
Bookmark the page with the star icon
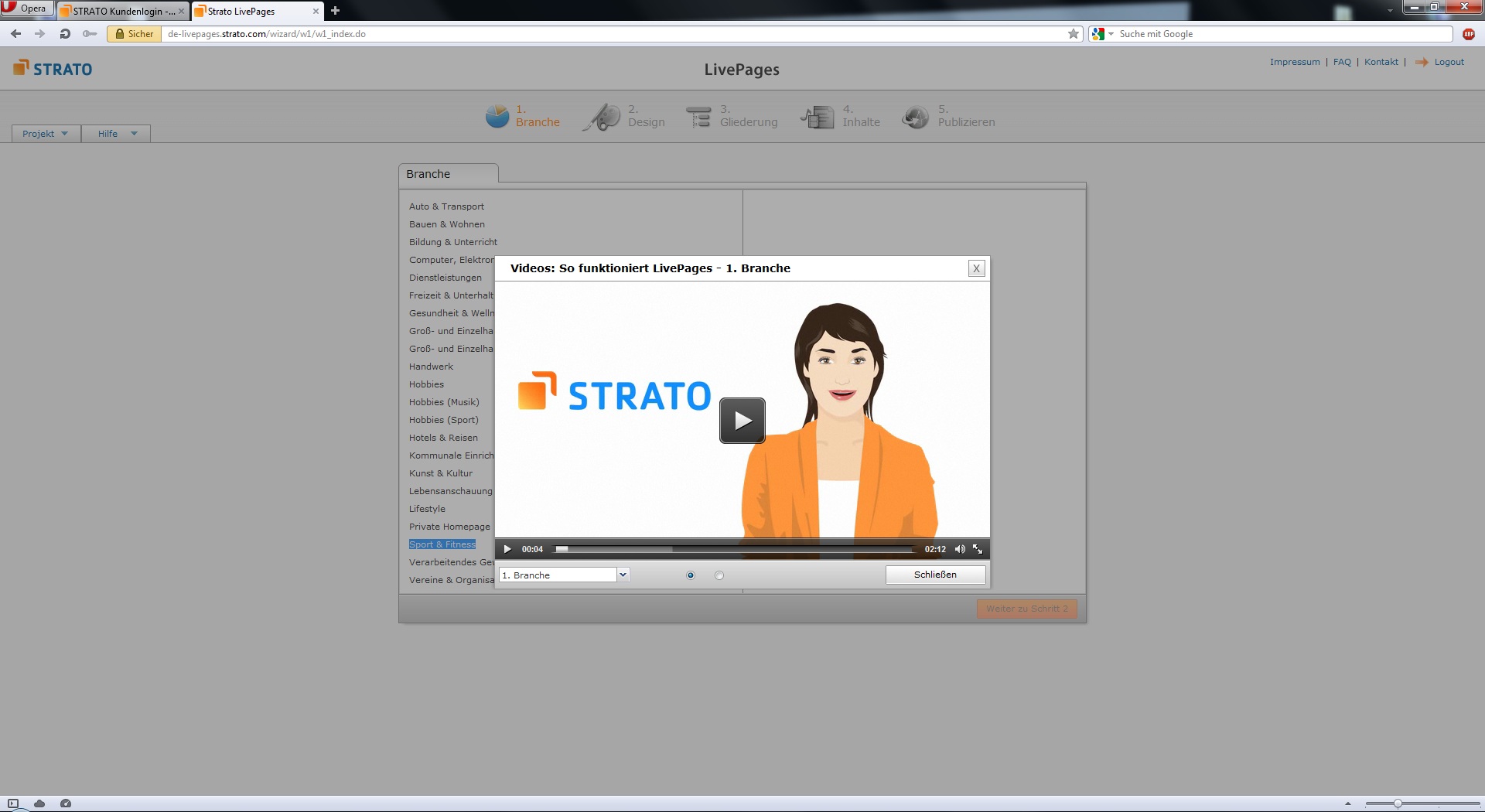tap(1073, 34)
